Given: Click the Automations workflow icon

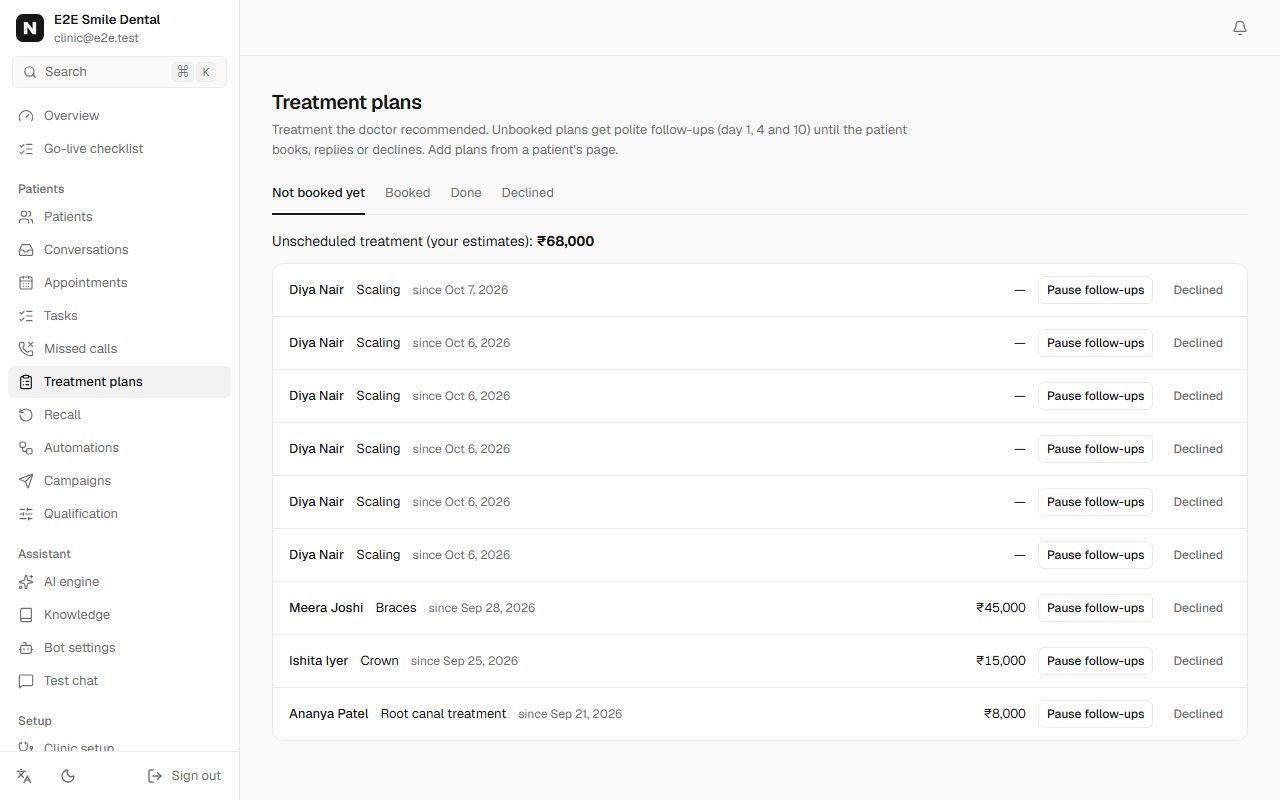Looking at the screenshot, I should [26, 448].
